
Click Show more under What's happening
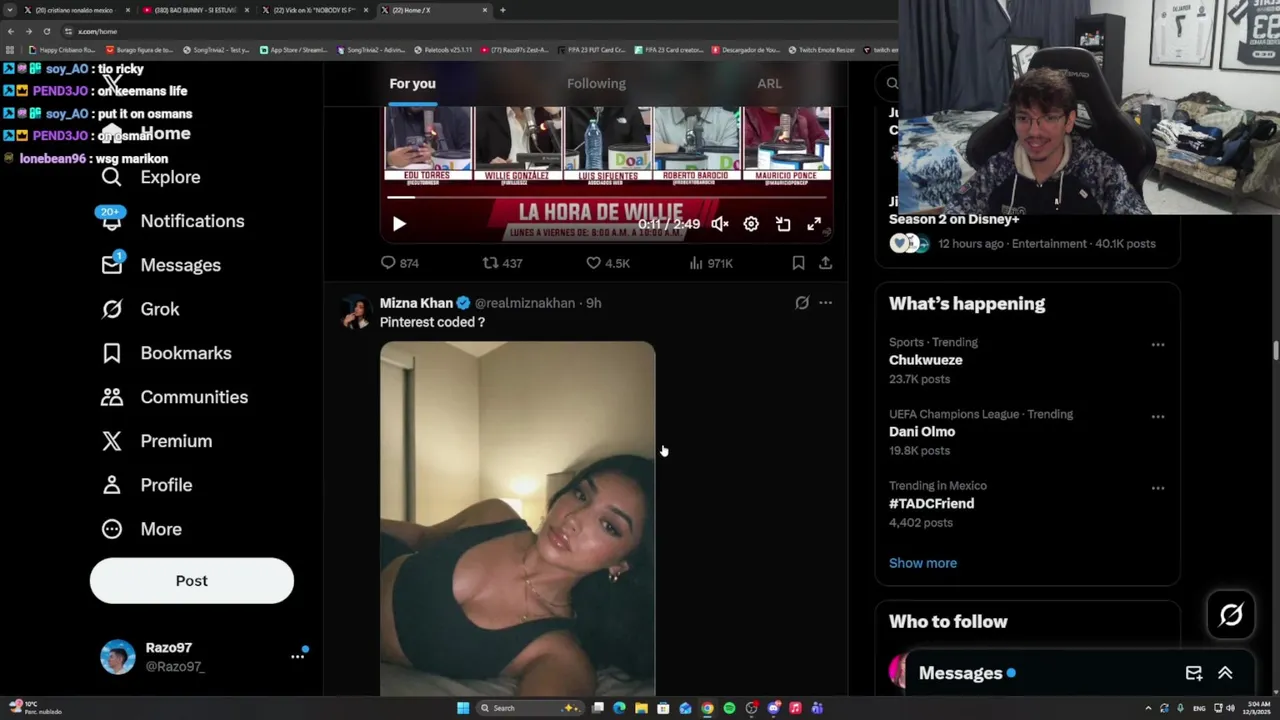923,563
